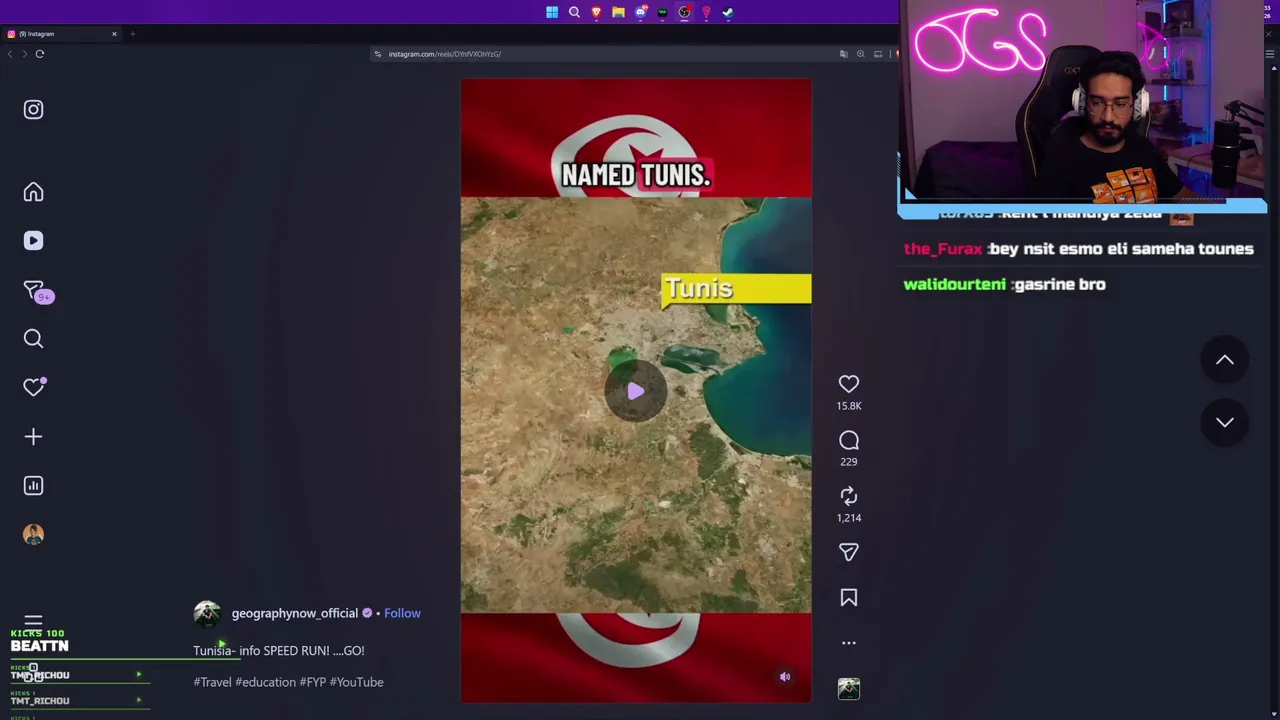Open the #YouTube hashtag
The width and height of the screenshot is (1280, 720).
point(356,682)
